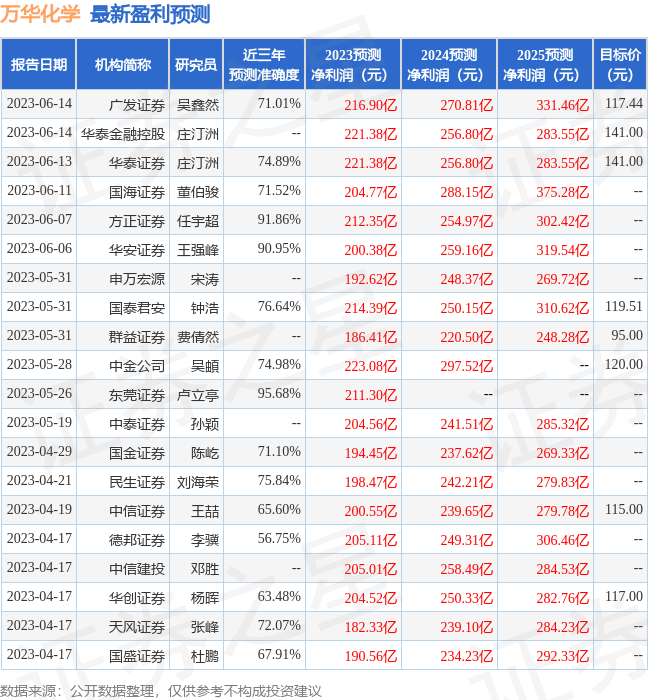Click the 91.86% accuracy value
The height and width of the screenshot is (700, 648).
pos(279,219)
